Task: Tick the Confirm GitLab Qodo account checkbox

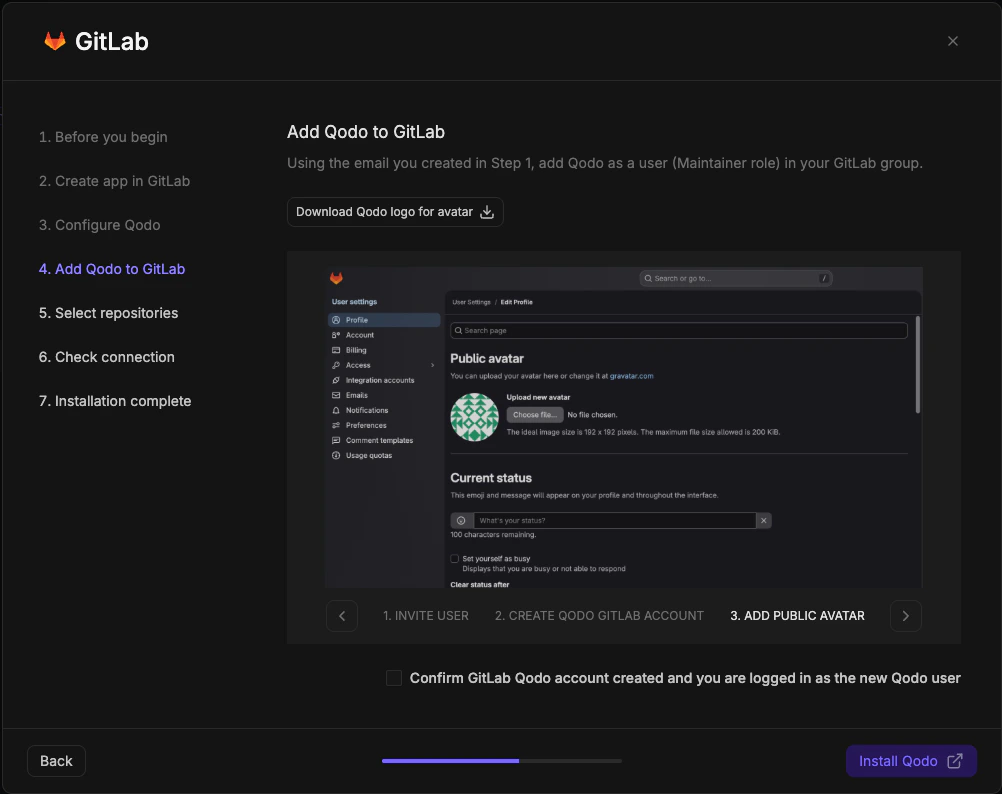Action: [394, 678]
